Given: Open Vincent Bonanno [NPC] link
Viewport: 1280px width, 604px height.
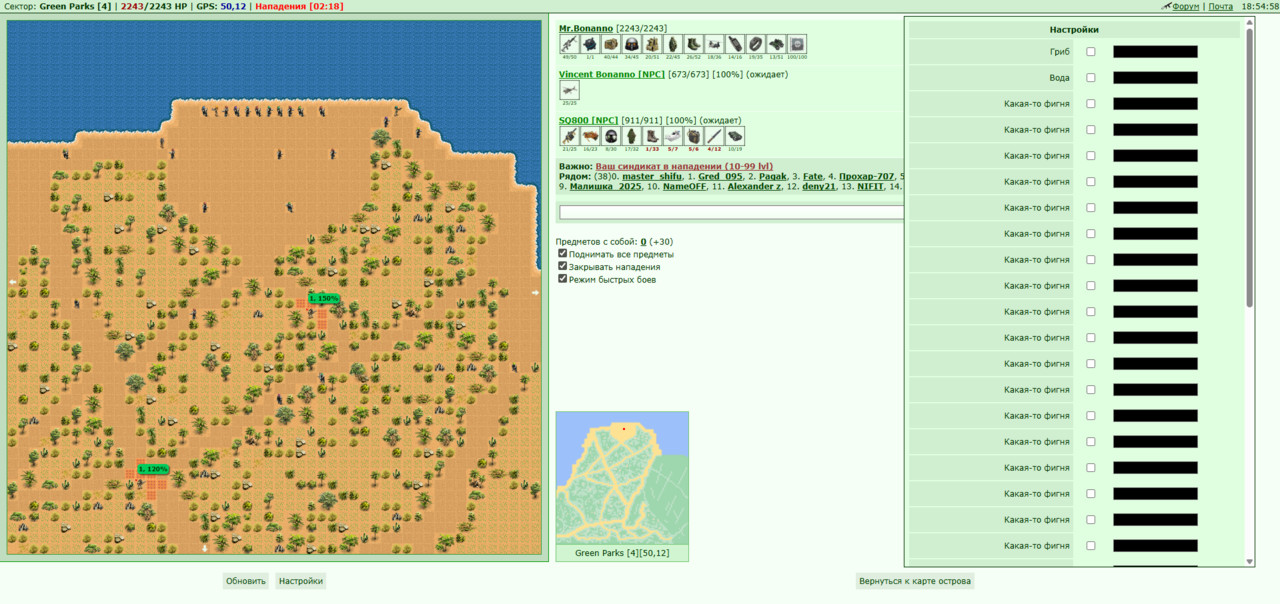Looking at the screenshot, I should click(x=612, y=74).
